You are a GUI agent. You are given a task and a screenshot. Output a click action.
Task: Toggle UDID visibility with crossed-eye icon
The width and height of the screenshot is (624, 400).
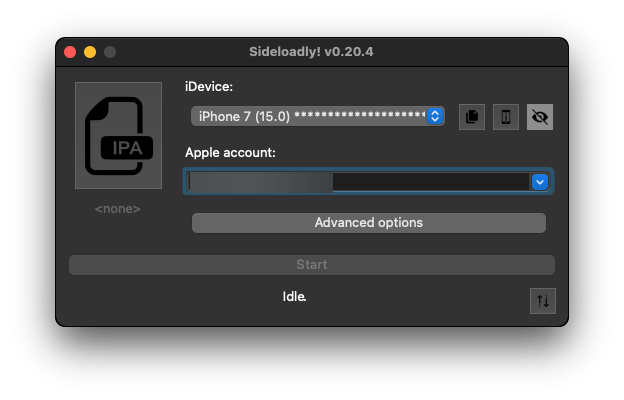point(540,117)
